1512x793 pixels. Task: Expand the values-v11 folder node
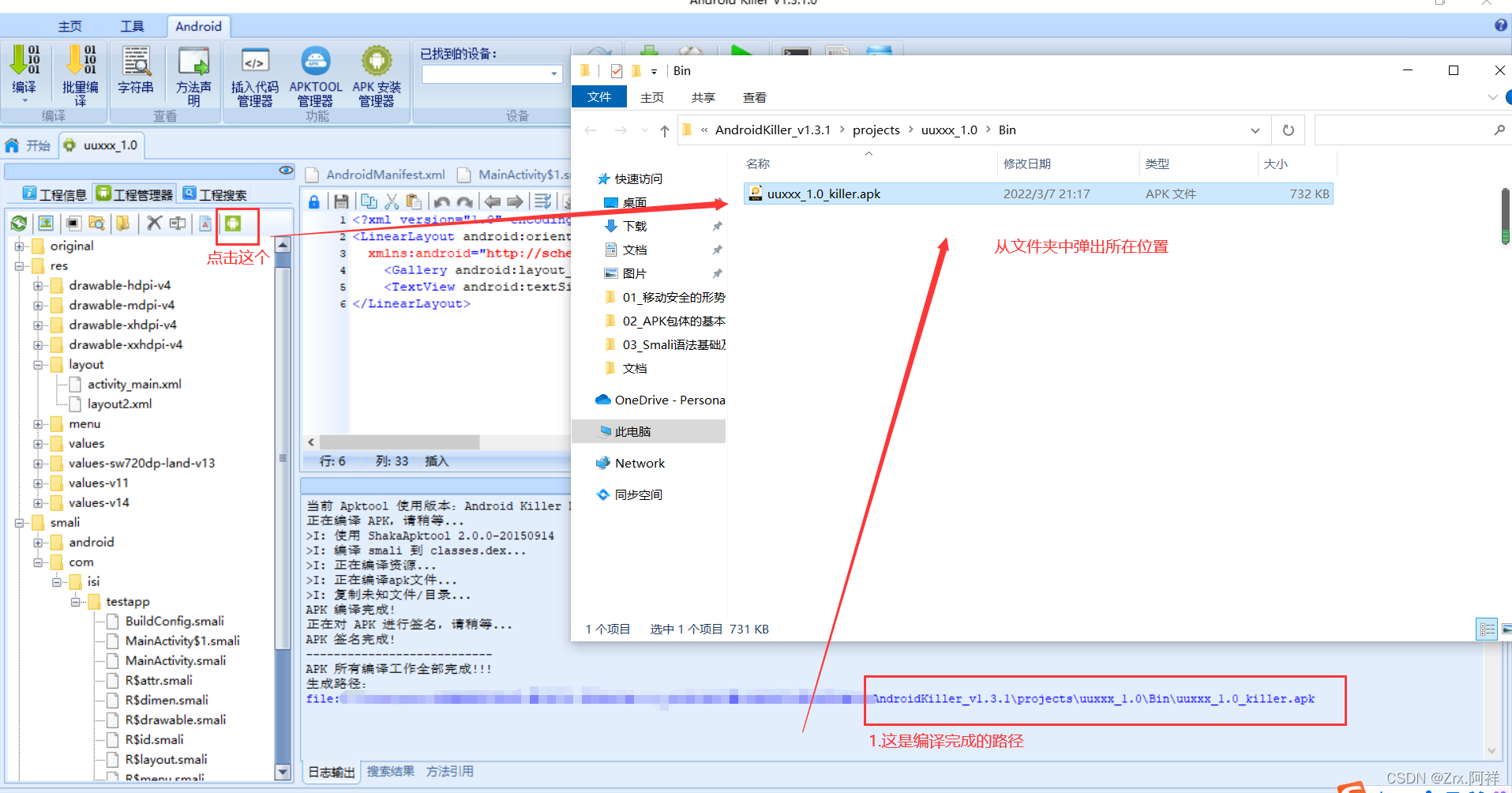(38, 483)
